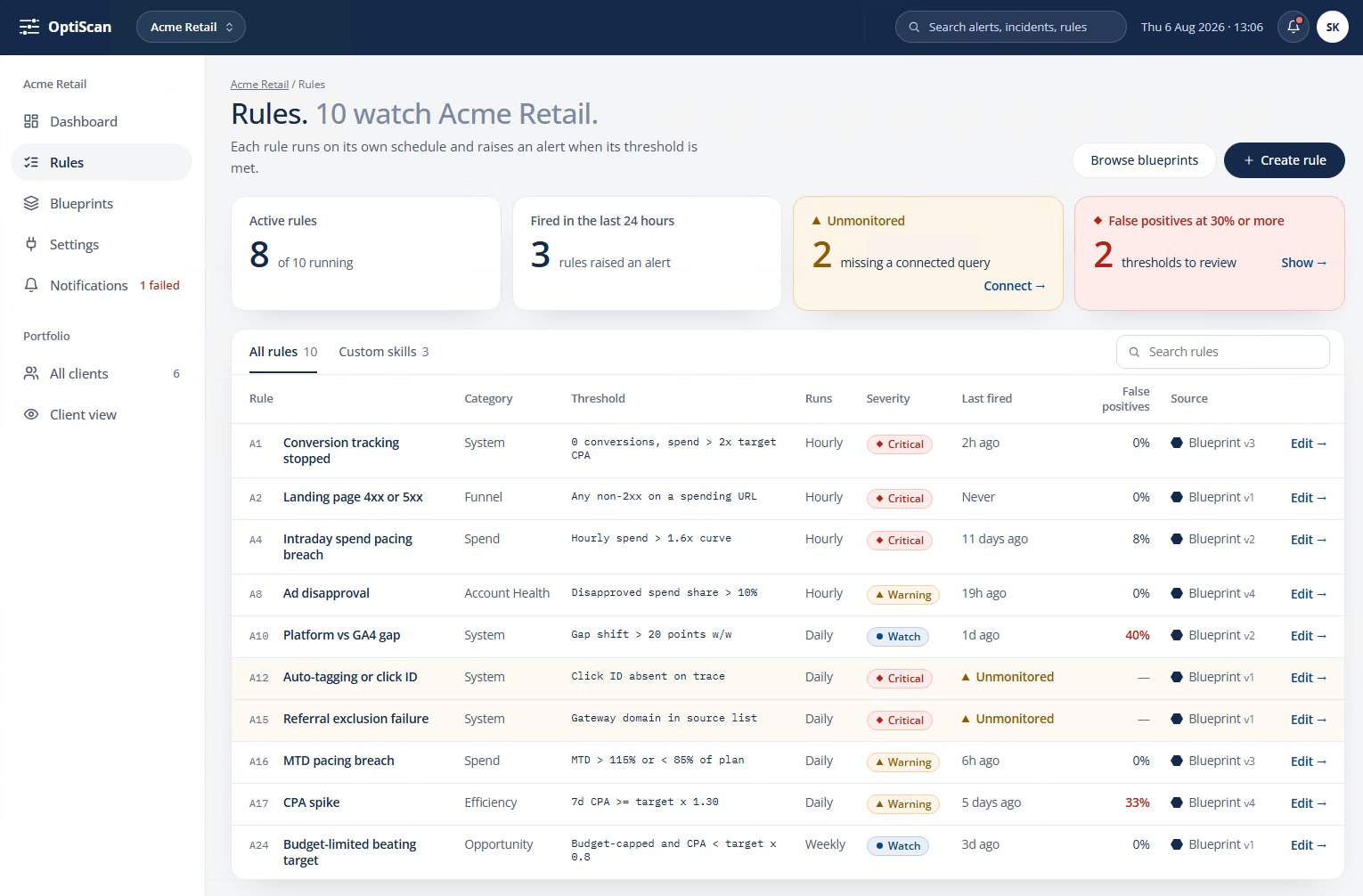1363x896 pixels.
Task: Edit the Budget-limited beating target rule
Action: (1308, 845)
